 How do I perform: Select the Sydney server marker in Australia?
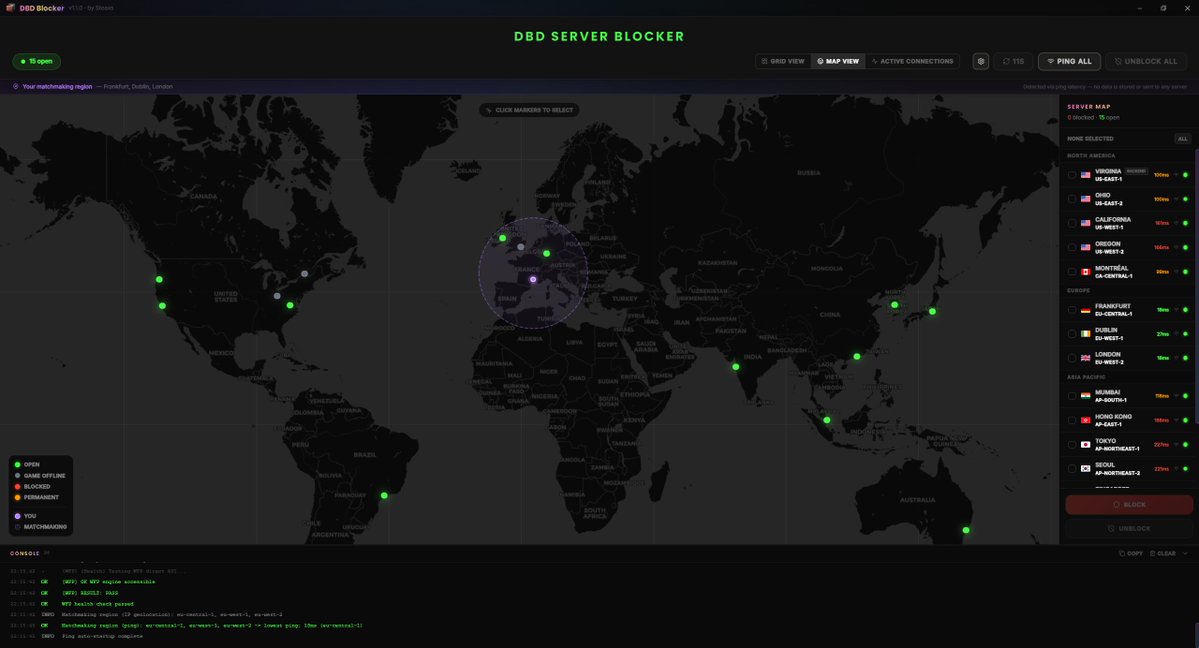pyautogui.click(x=966, y=530)
